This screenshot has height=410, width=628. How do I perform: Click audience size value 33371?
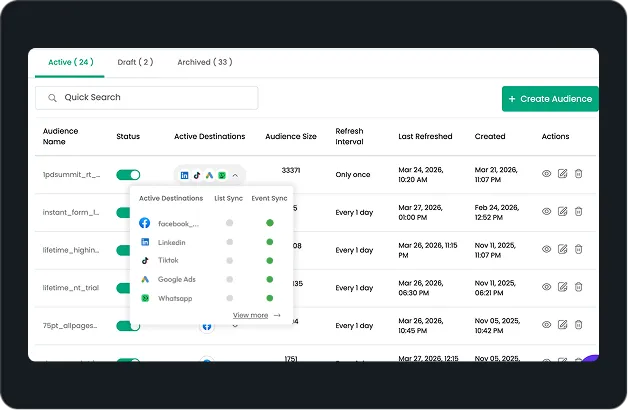pos(291,170)
